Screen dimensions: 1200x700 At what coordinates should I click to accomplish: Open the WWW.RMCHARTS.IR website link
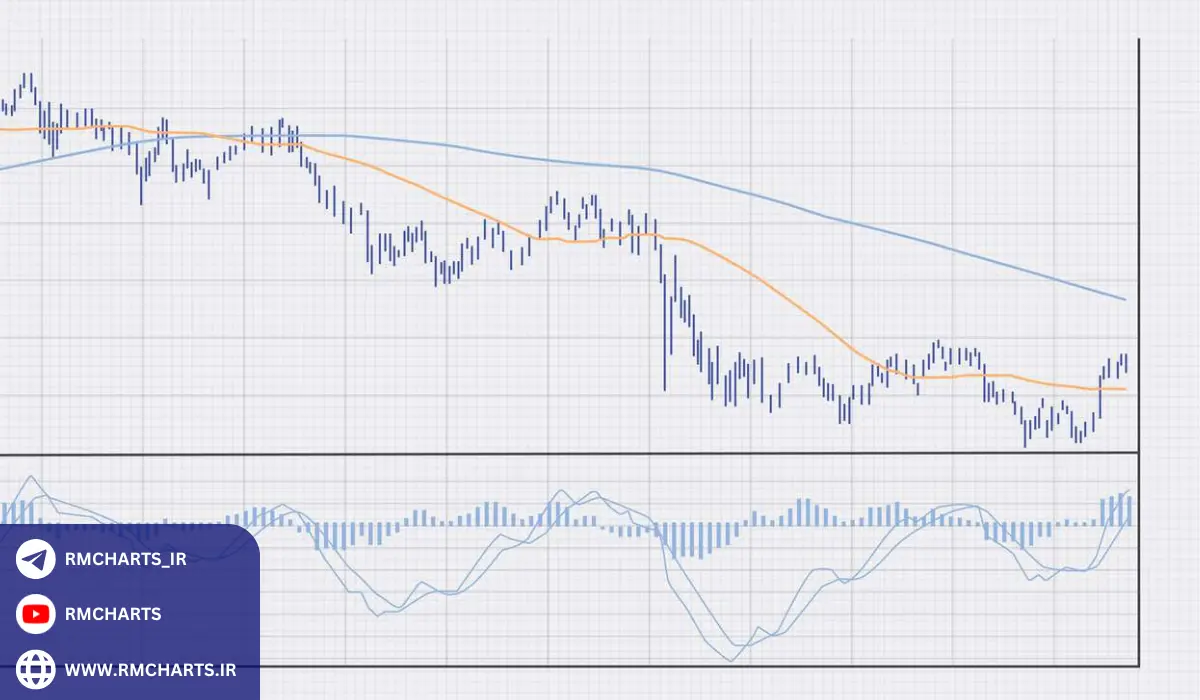(x=150, y=669)
